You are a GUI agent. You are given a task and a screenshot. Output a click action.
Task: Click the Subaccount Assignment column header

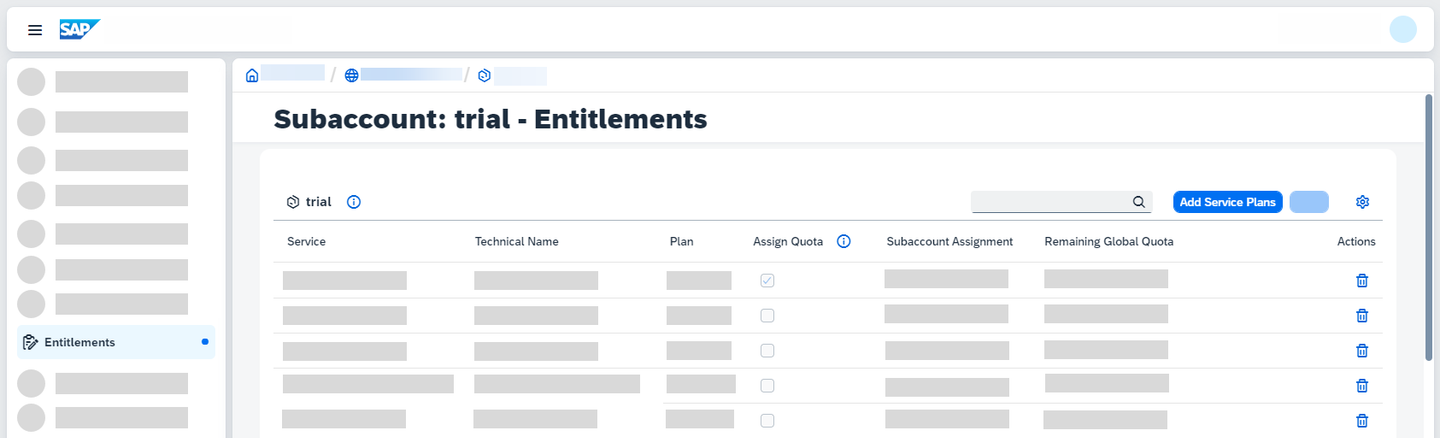pyautogui.click(x=950, y=241)
